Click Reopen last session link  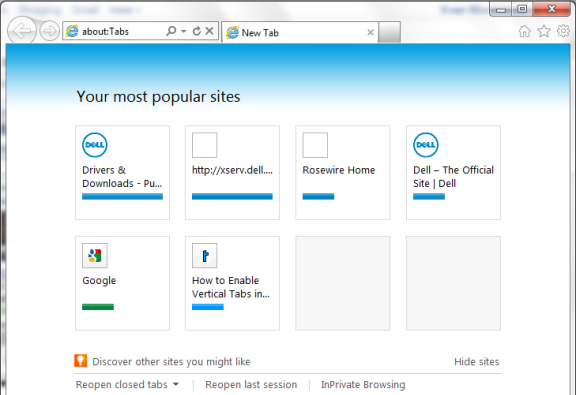(x=251, y=385)
